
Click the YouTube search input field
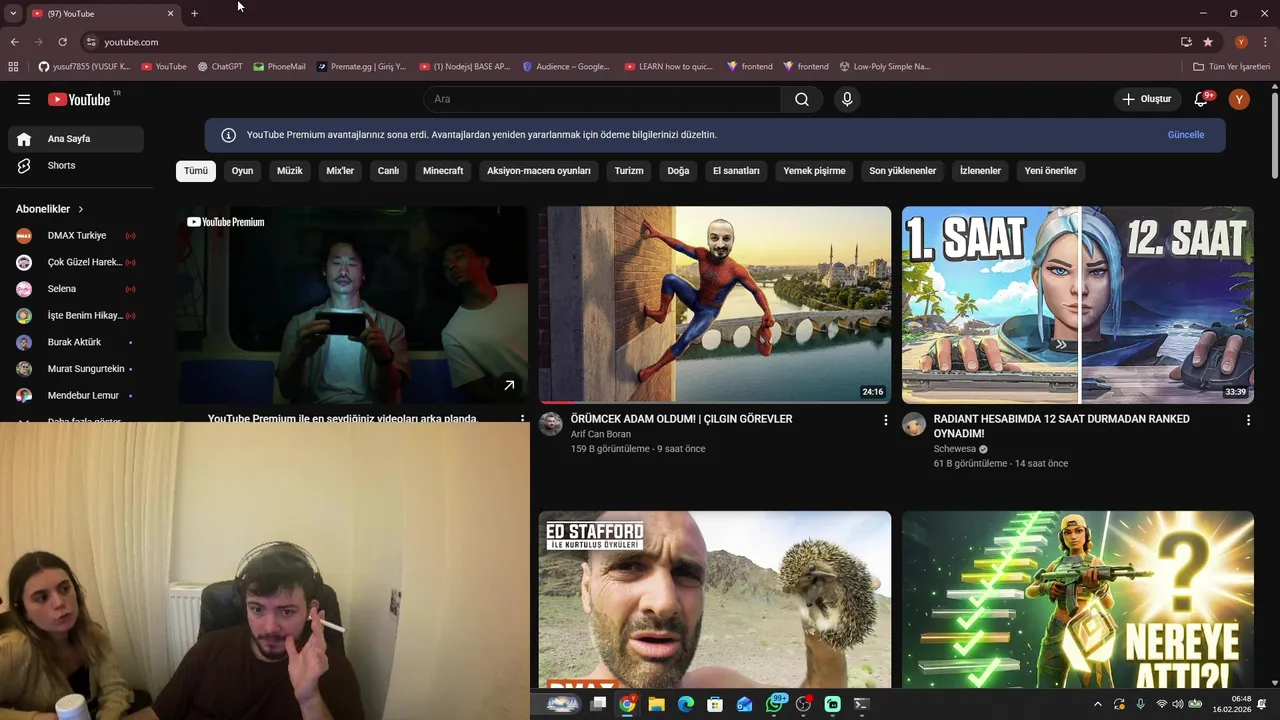click(603, 99)
